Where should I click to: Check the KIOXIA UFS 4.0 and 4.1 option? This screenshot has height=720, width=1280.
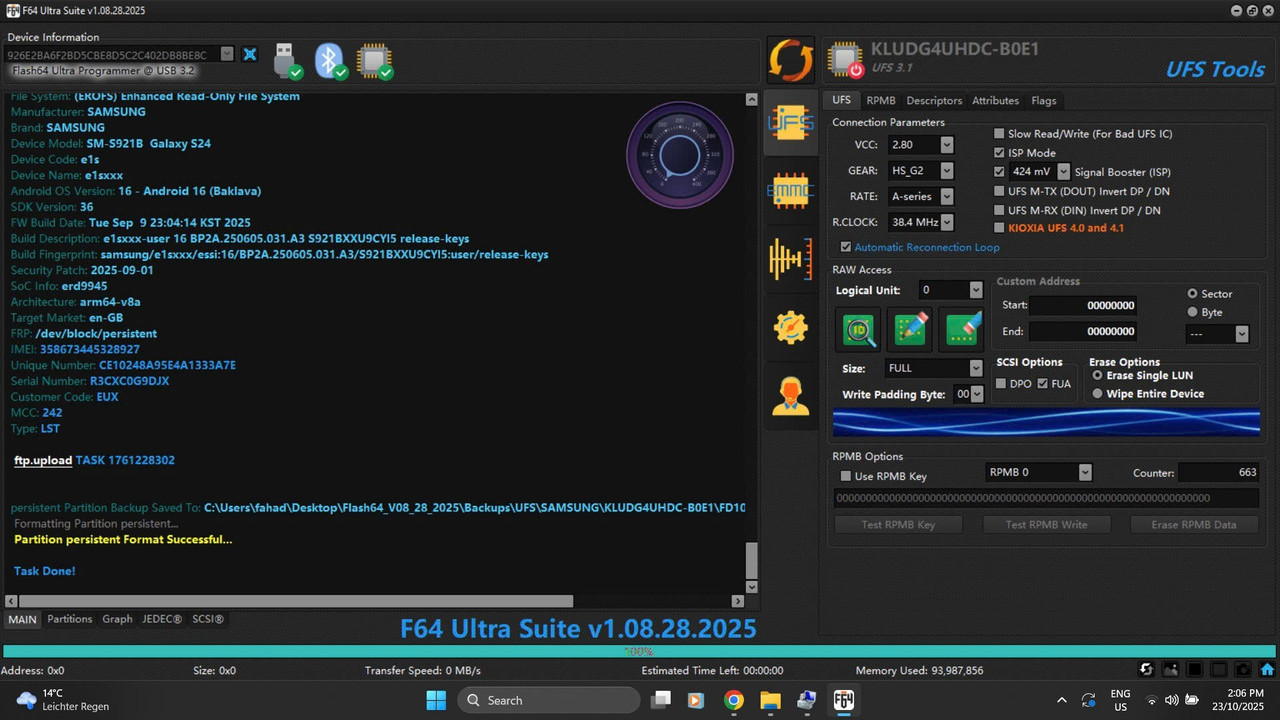click(999, 228)
